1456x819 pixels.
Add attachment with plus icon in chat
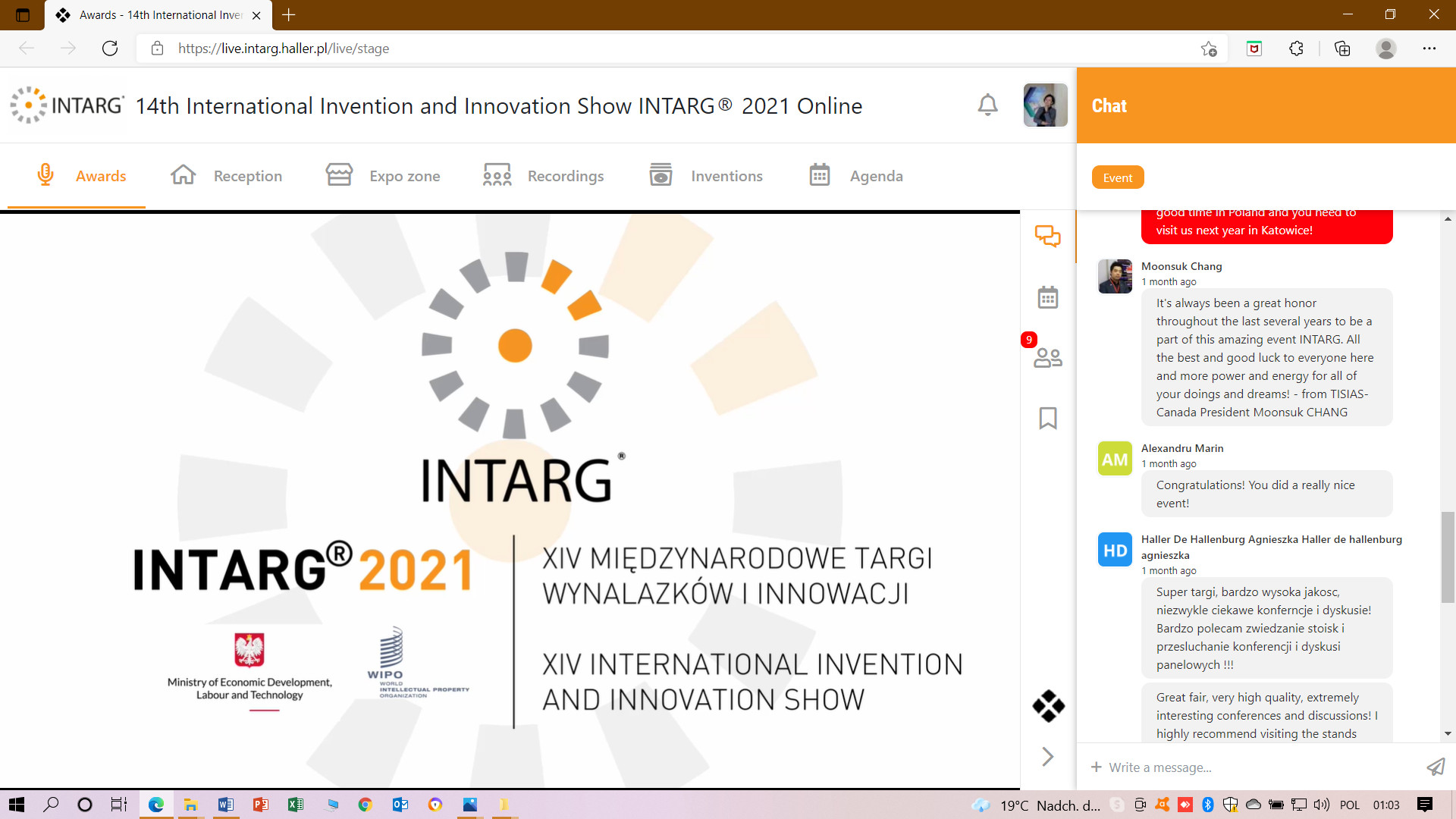[x=1096, y=767]
